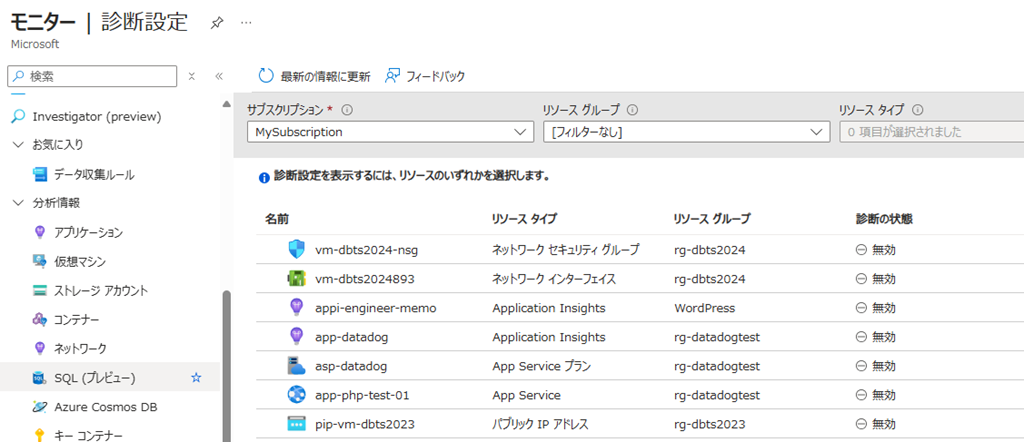Show info tooltip for リソース グループ filter

tap(632, 110)
